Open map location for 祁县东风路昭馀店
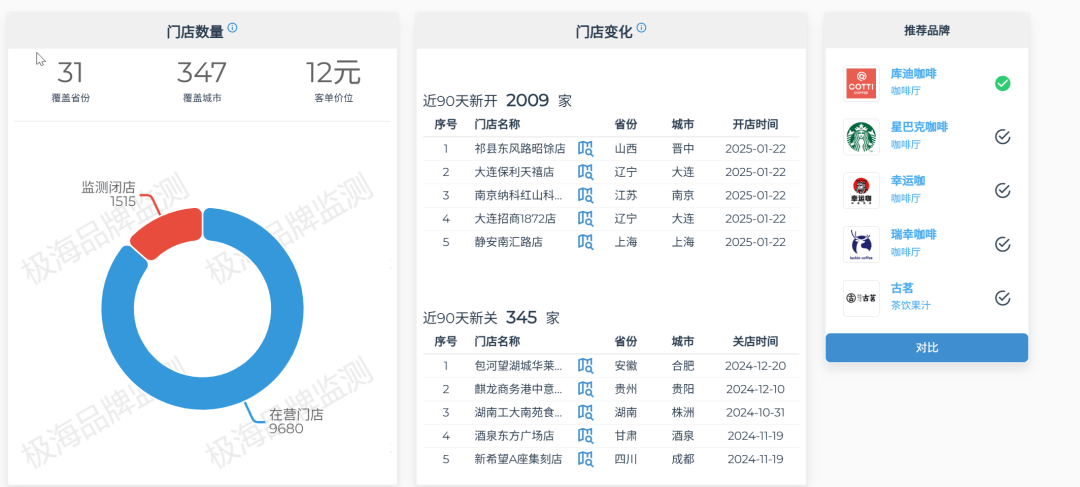Screen dimensions: 1080x487 586,149
